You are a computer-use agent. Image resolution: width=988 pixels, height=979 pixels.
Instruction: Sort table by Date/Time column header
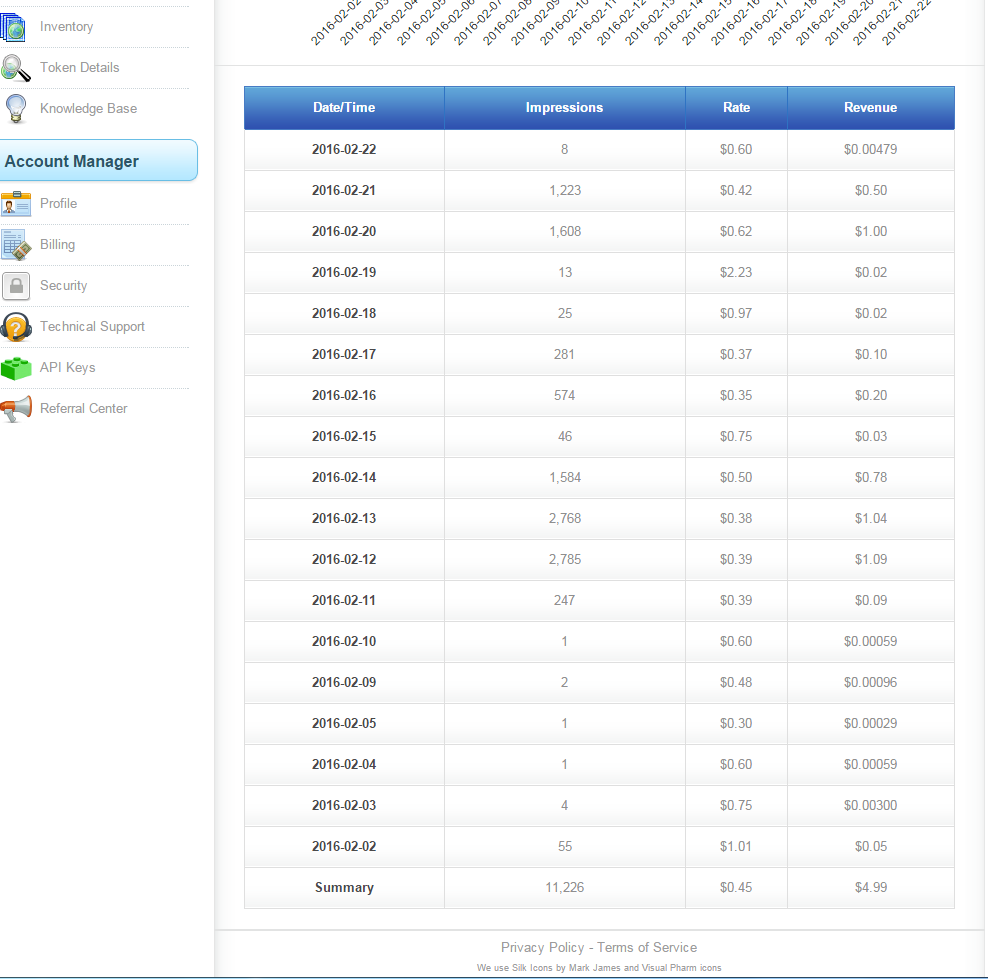344,108
